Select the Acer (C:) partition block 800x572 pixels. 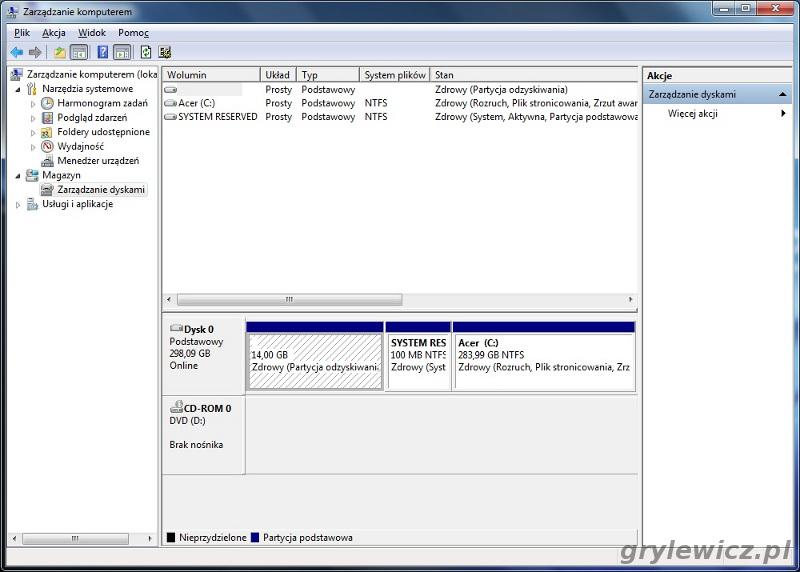click(544, 361)
